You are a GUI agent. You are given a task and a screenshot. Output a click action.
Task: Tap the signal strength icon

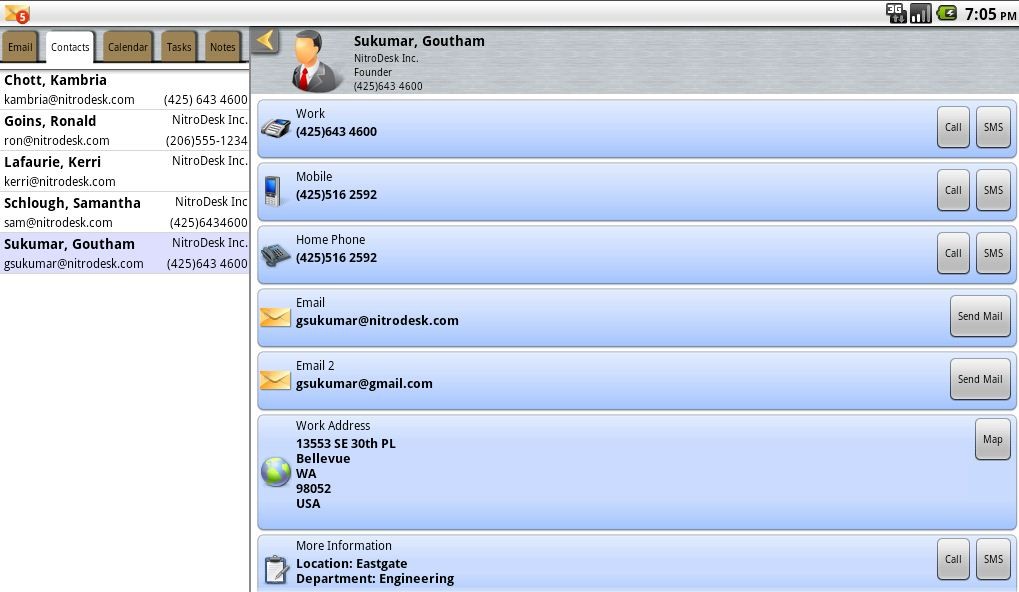point(921,13)
